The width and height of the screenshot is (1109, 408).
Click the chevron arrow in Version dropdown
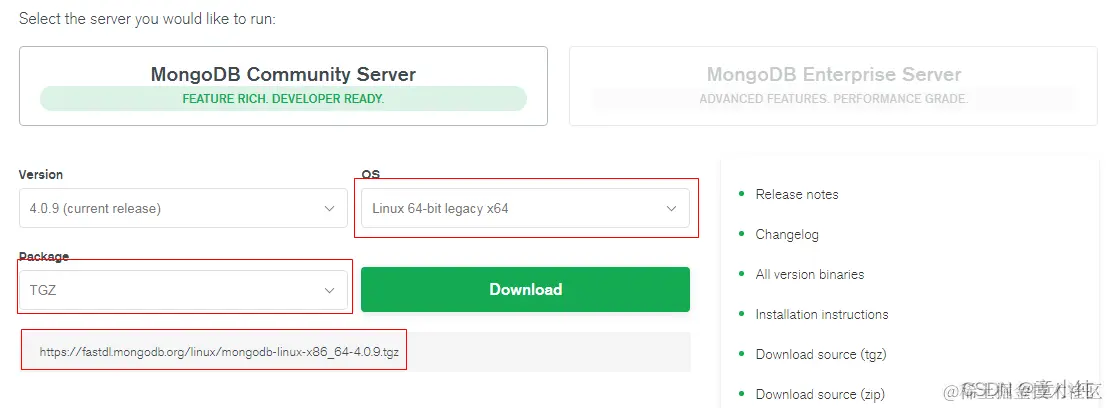(x=330, y=209)
